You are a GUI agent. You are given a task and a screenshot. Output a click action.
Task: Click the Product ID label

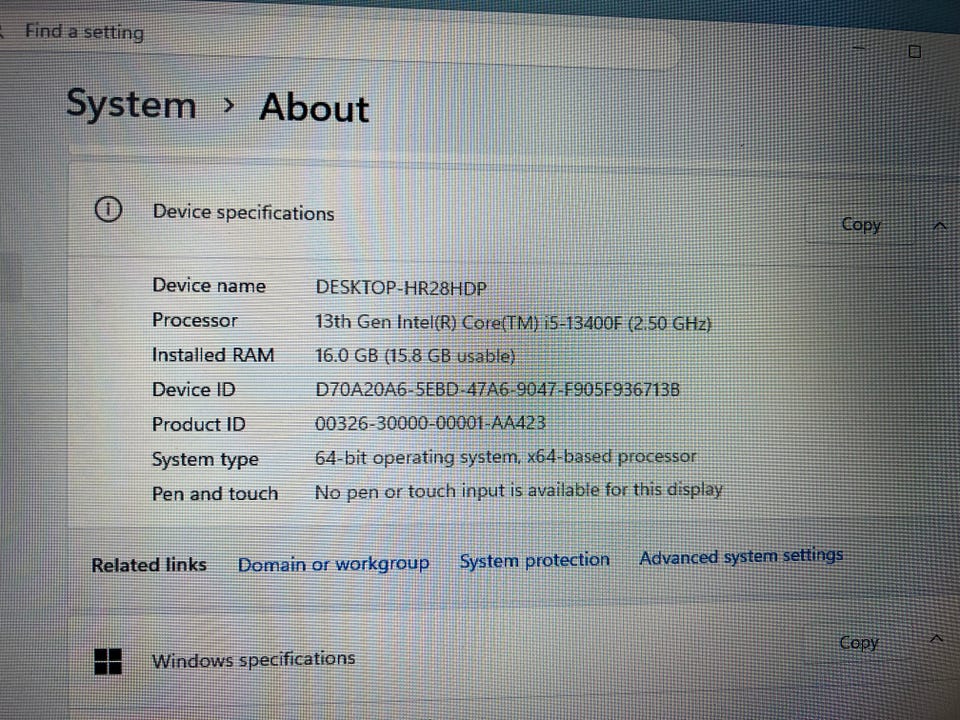(x=198, y=424)
